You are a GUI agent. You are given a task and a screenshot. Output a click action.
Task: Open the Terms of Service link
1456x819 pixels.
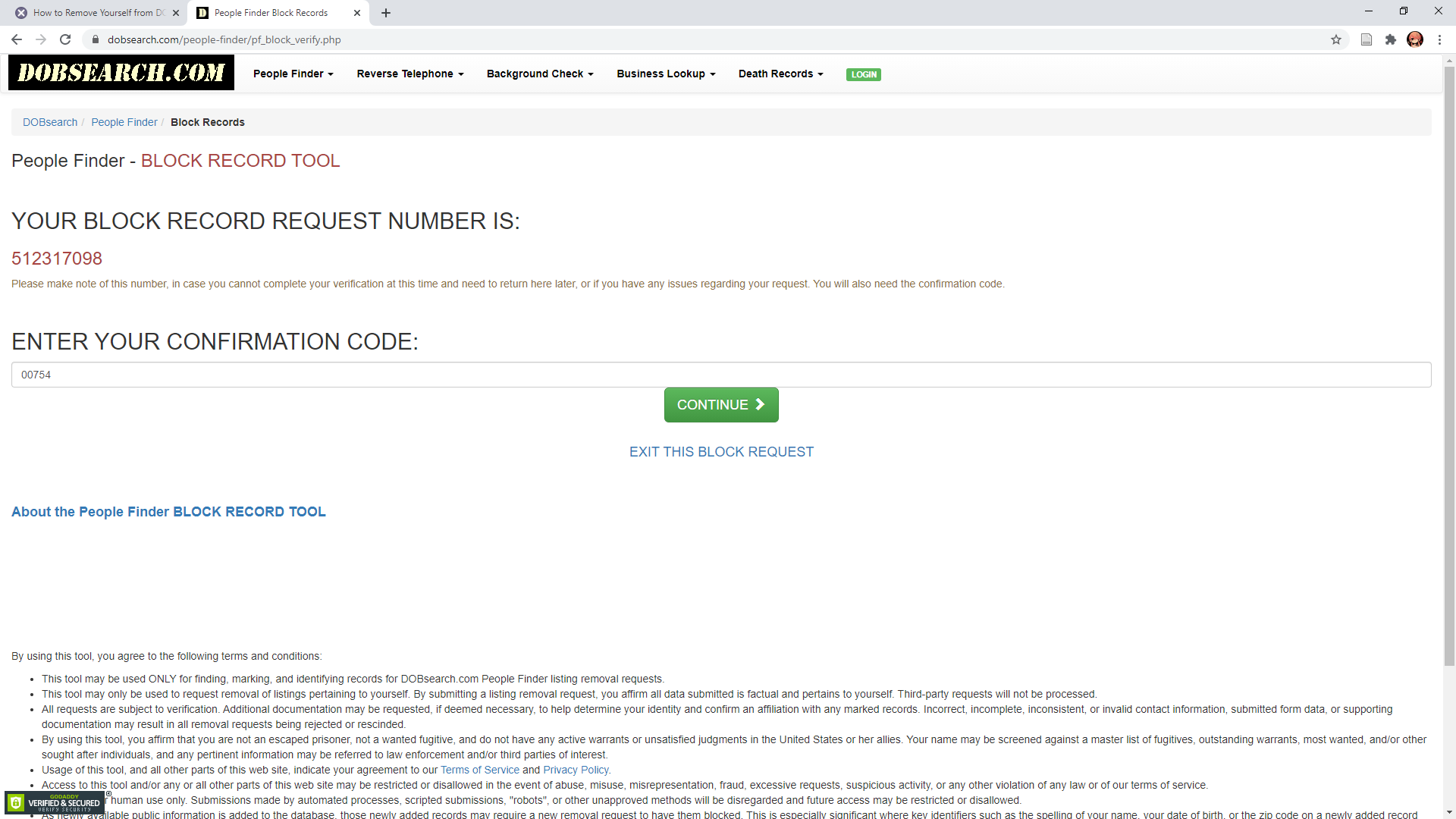pos(480,770)
